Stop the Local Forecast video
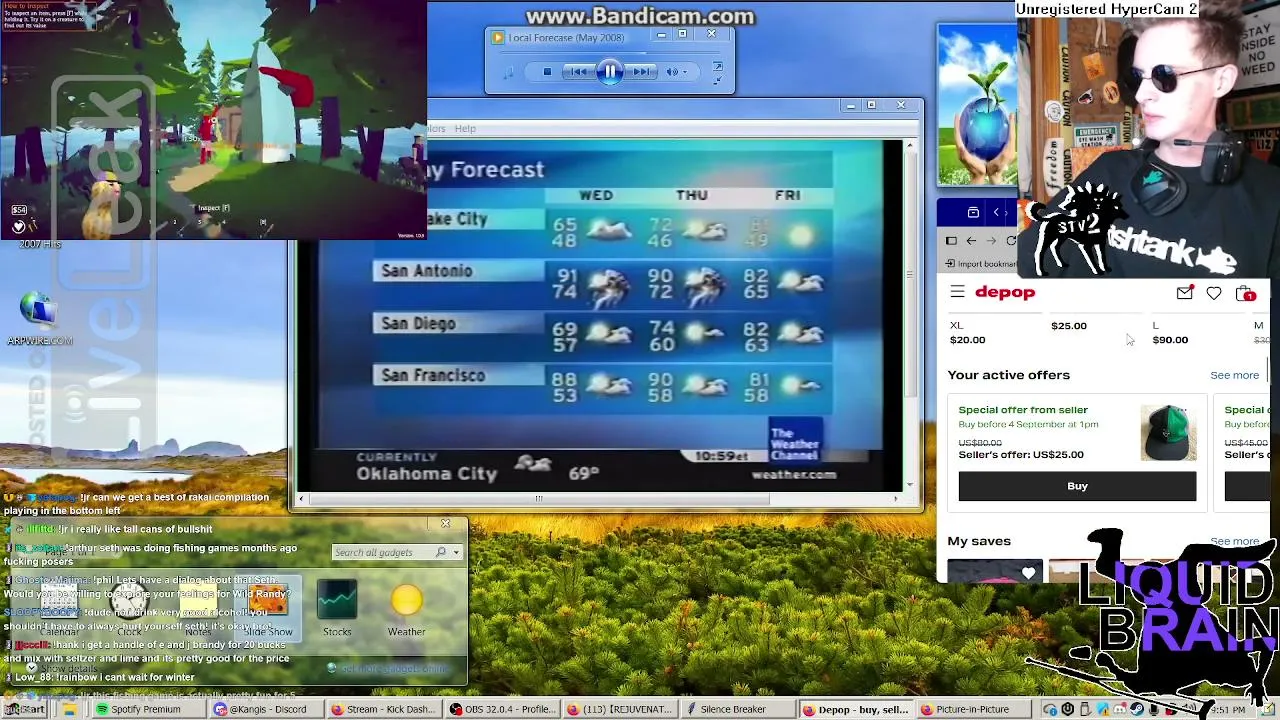 click(x=547, y=72)
